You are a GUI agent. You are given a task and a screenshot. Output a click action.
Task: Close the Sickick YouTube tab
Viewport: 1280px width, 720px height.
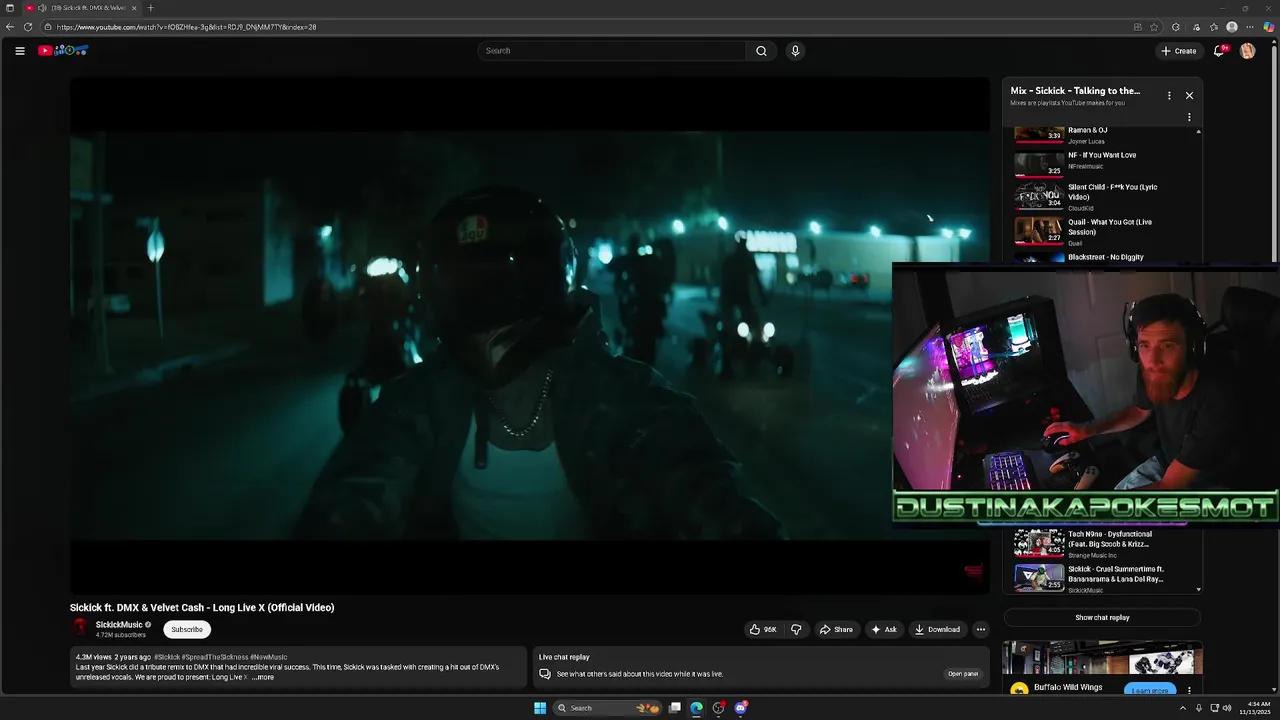(134, 8)
